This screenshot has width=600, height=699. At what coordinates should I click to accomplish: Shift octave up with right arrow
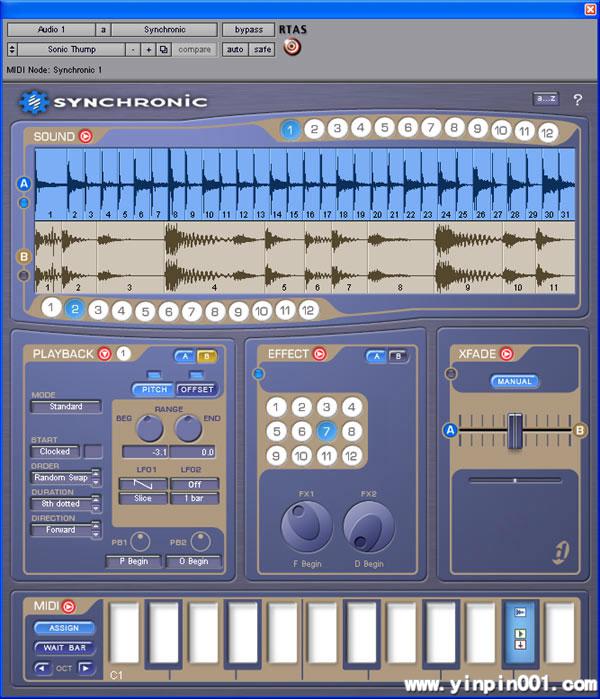[87, 667]
